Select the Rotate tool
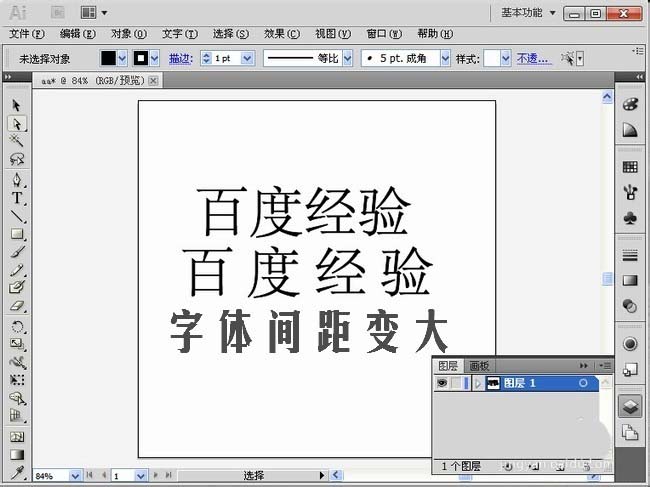 pos(17,326)
